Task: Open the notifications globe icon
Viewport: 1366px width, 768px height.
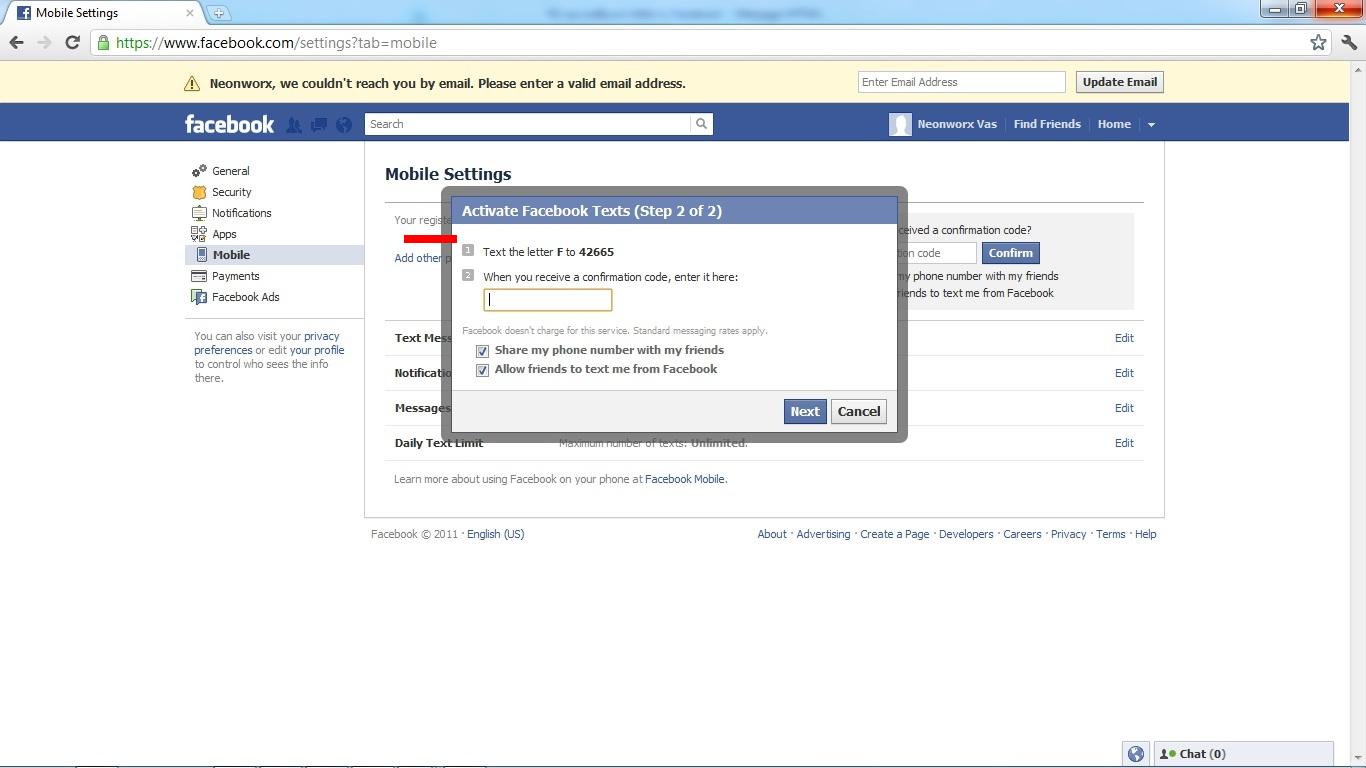Action: (344, 125)
